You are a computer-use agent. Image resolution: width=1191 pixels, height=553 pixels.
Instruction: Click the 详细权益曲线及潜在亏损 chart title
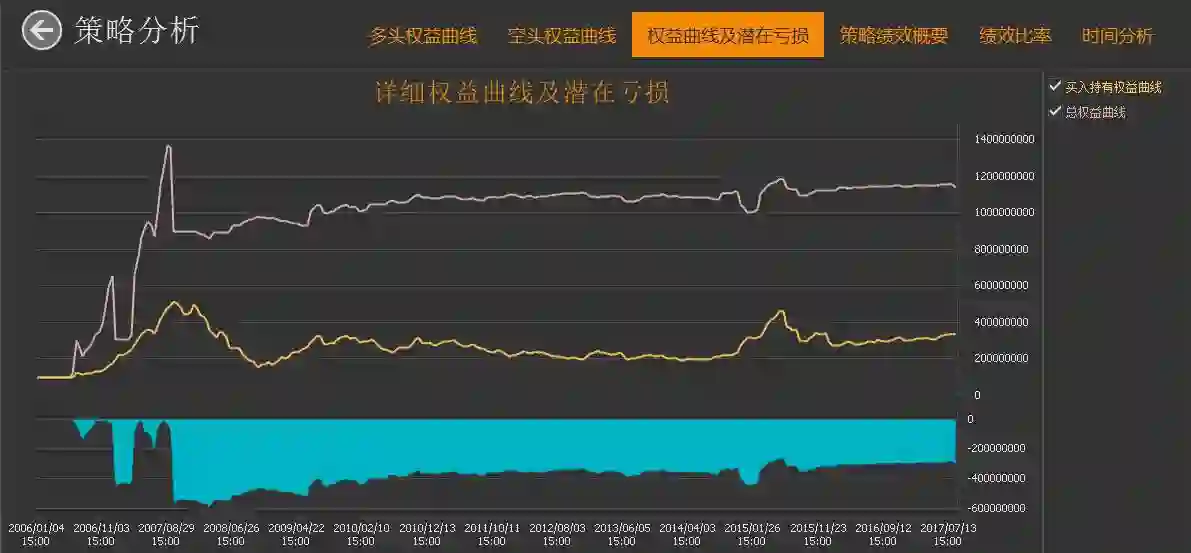click(523, 93)
